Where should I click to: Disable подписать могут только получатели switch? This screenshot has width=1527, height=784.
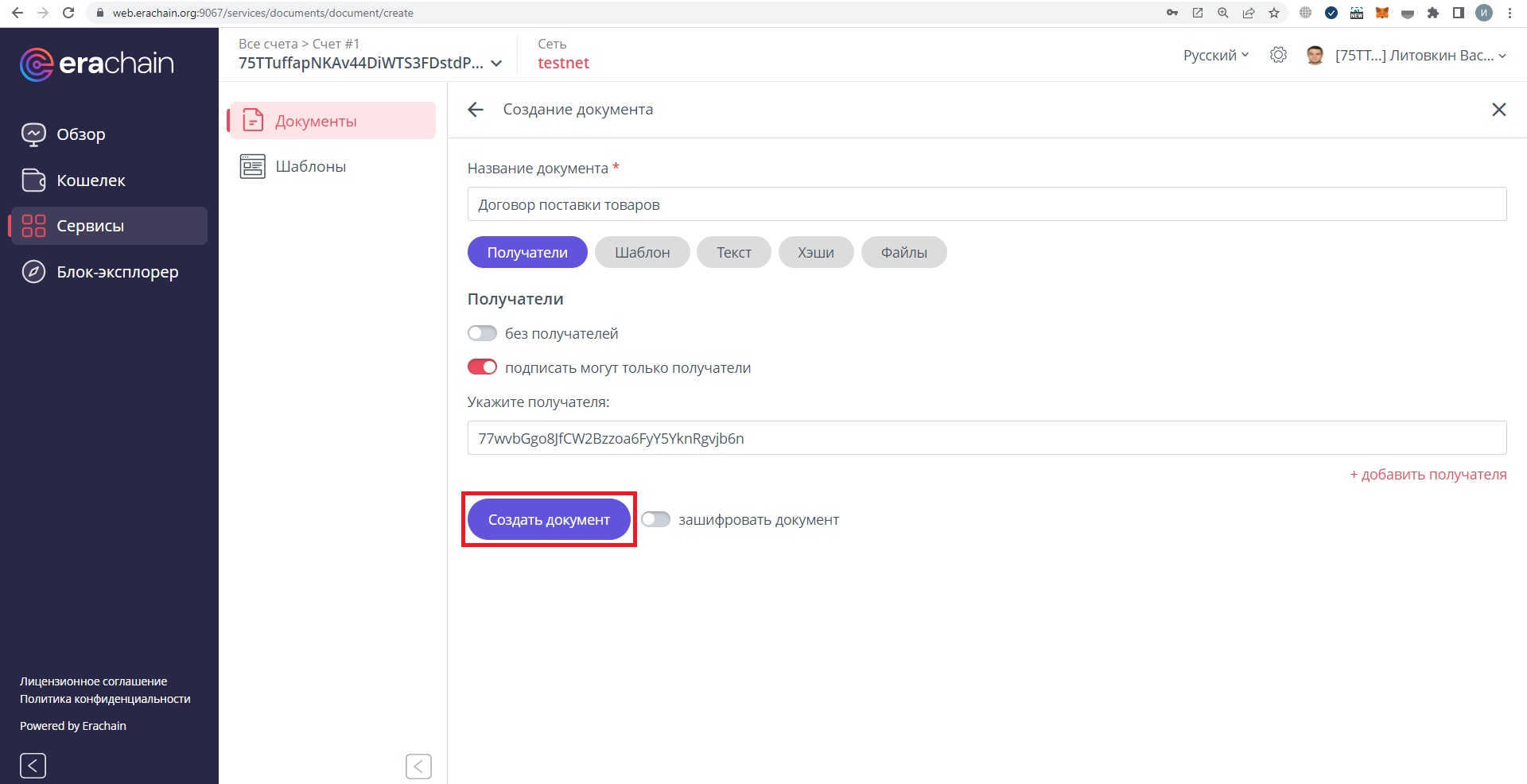(482, 367)
